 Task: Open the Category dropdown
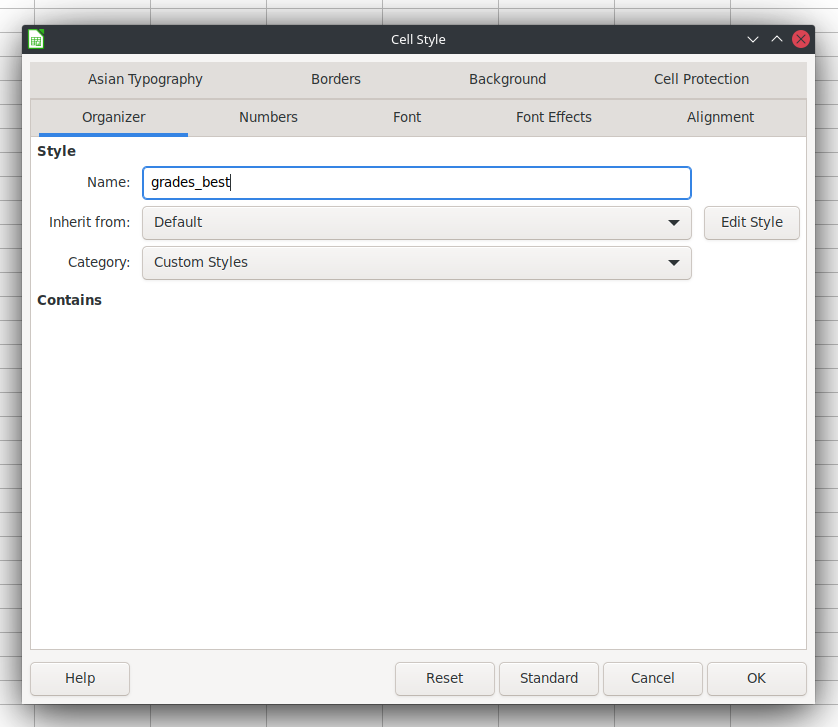417,262
